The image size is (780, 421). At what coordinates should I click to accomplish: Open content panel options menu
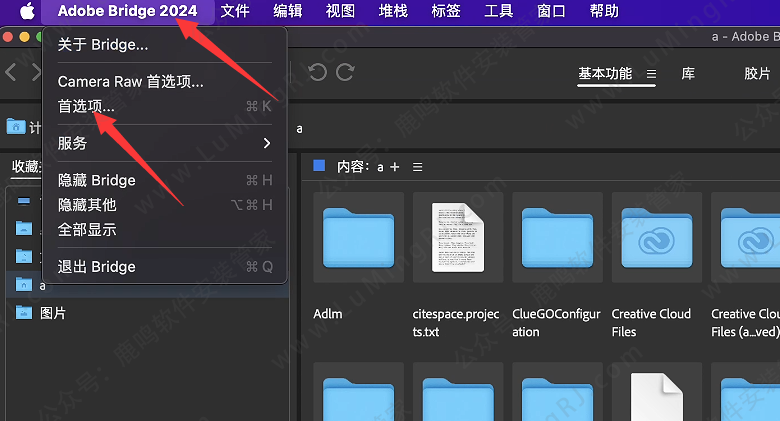[417, 167]
